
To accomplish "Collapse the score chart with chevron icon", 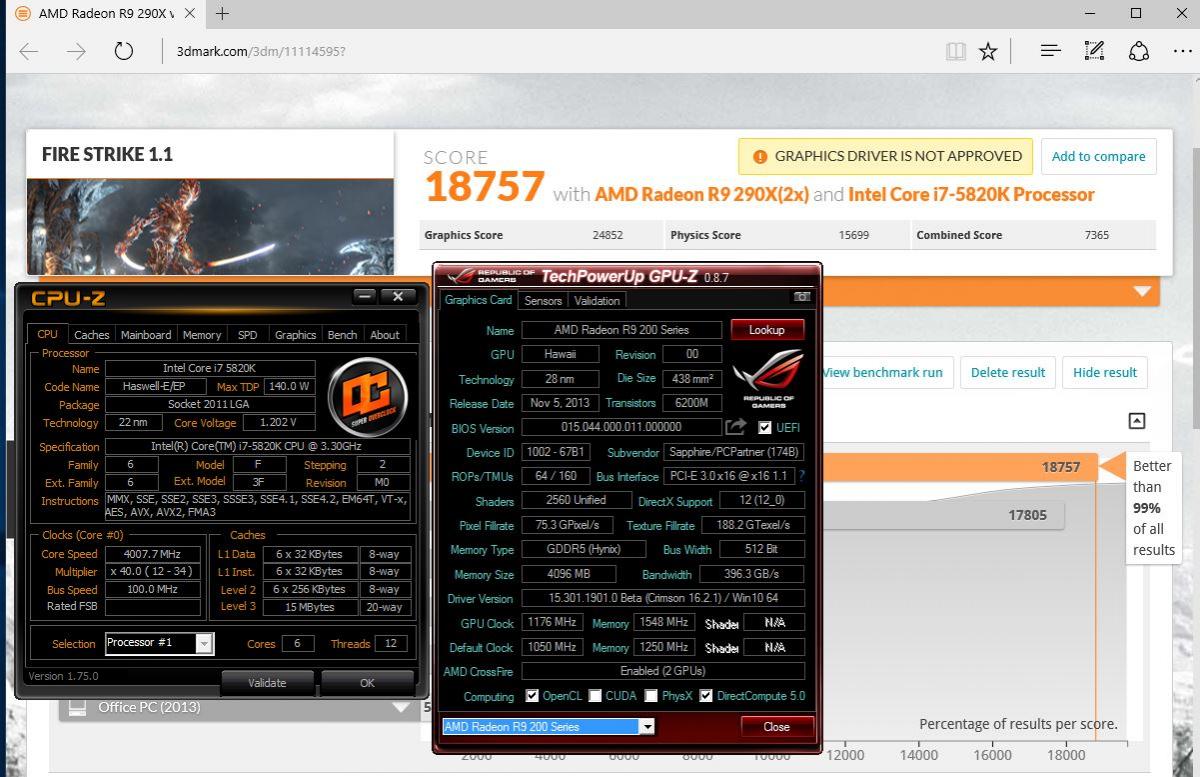I will (x=1136, y=421).
